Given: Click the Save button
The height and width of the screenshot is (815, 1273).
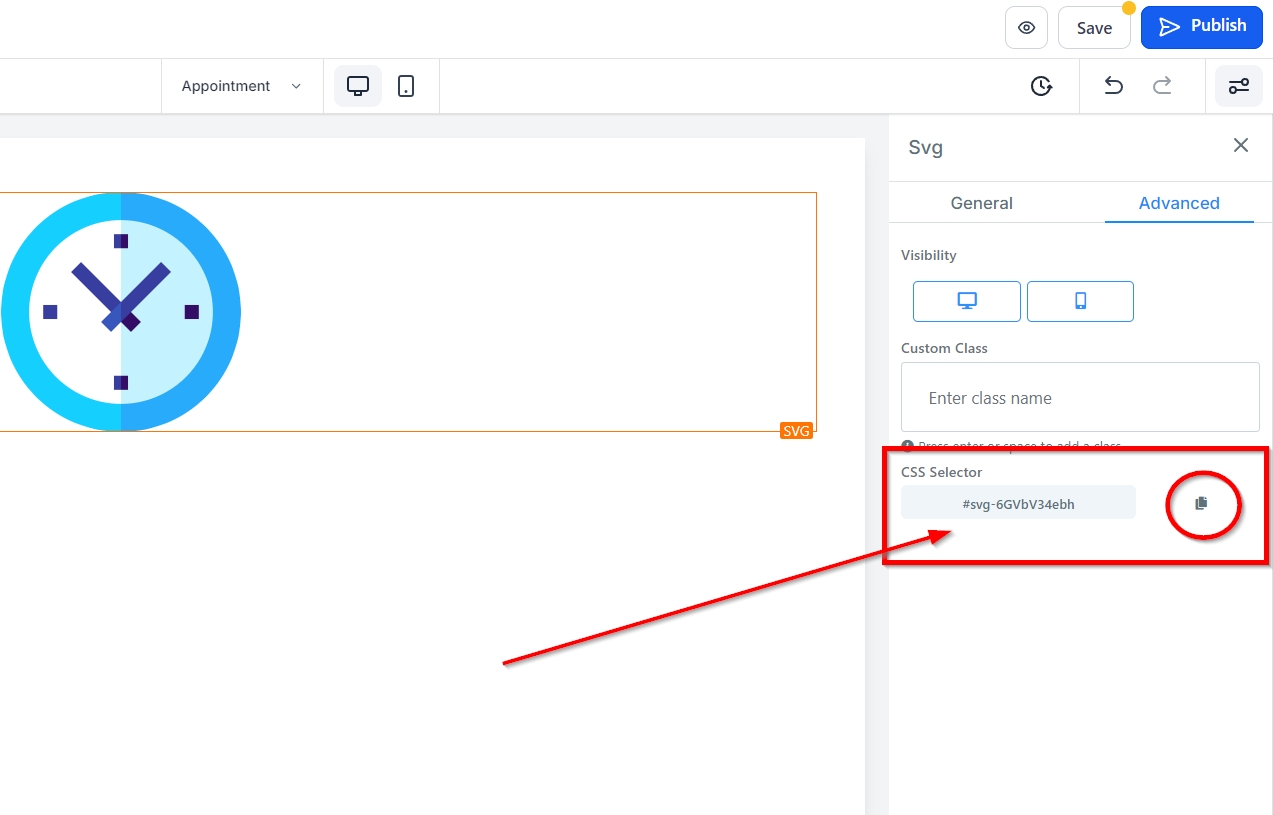Looking at the screenshot, I should coord(1094,28).
